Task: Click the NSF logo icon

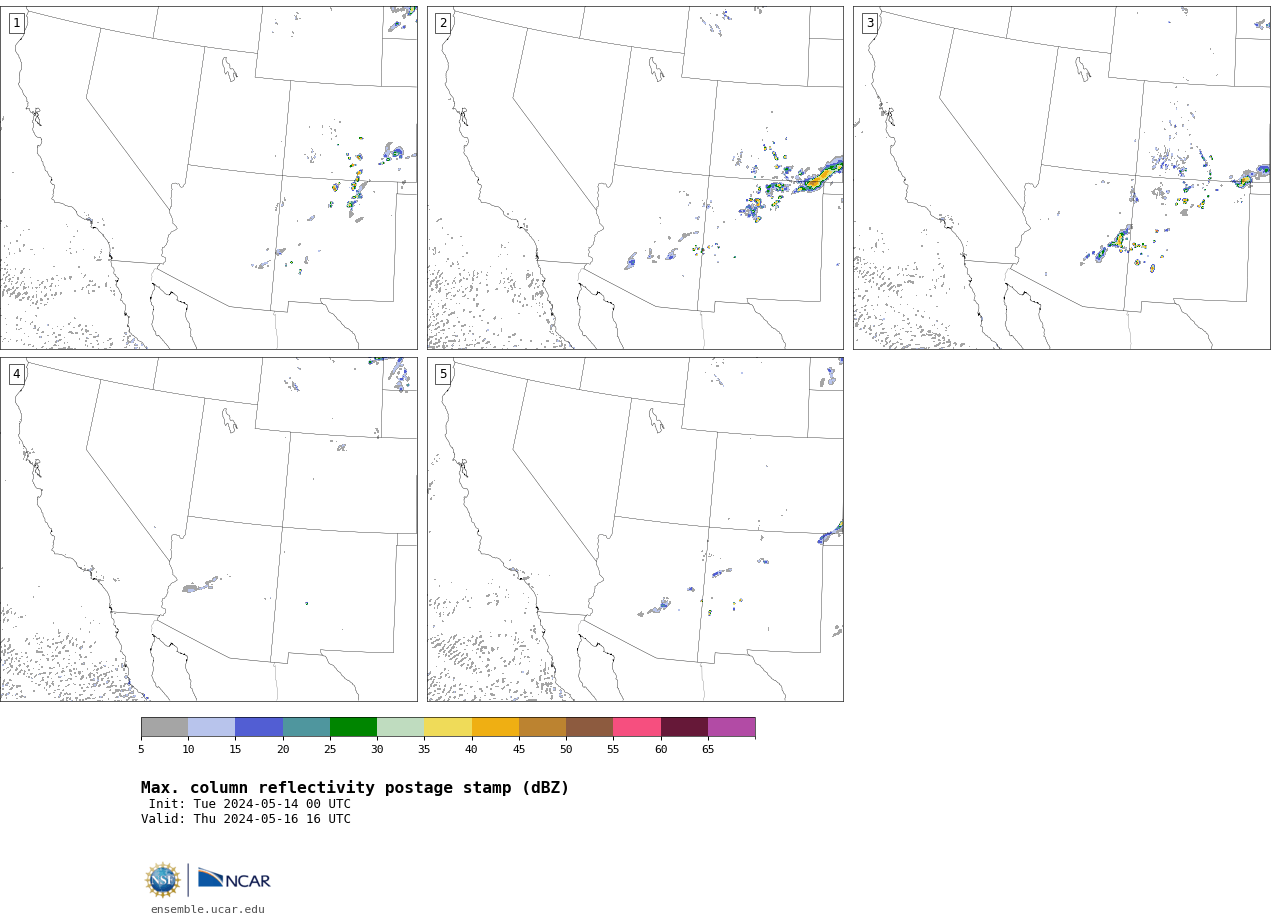Action: 163,881
